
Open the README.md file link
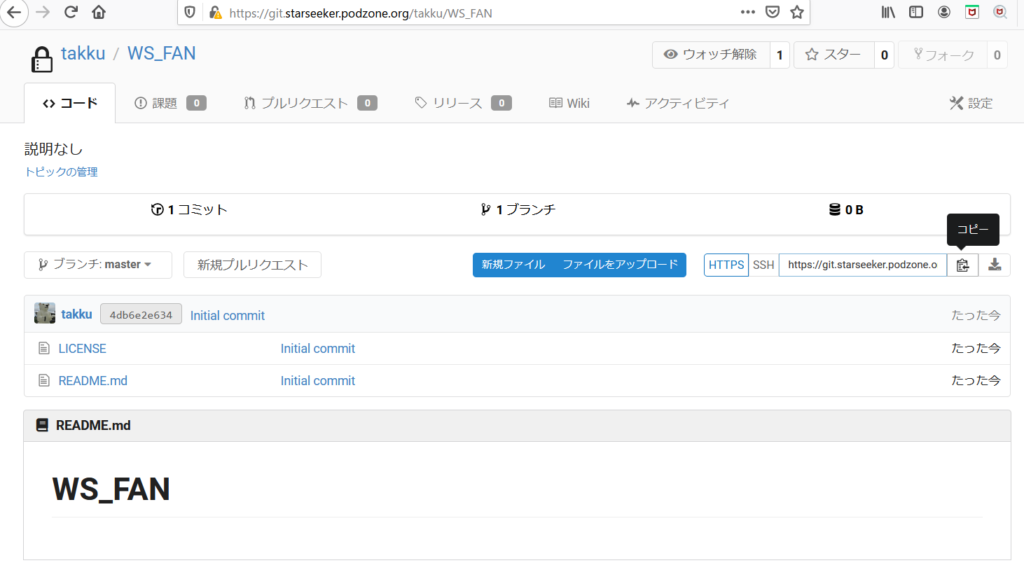[92, 381]
